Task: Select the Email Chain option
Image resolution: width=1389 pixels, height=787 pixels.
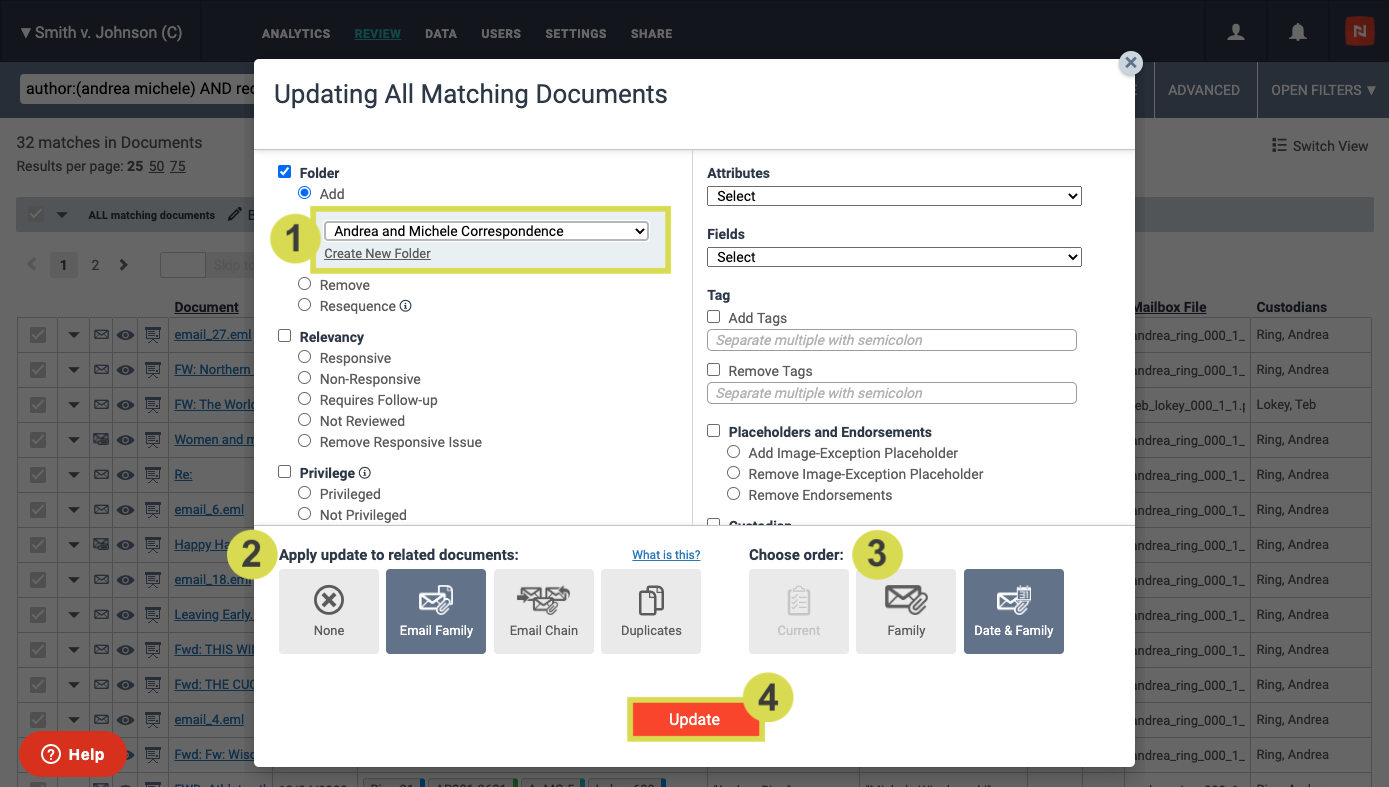Action: point(544,612)
